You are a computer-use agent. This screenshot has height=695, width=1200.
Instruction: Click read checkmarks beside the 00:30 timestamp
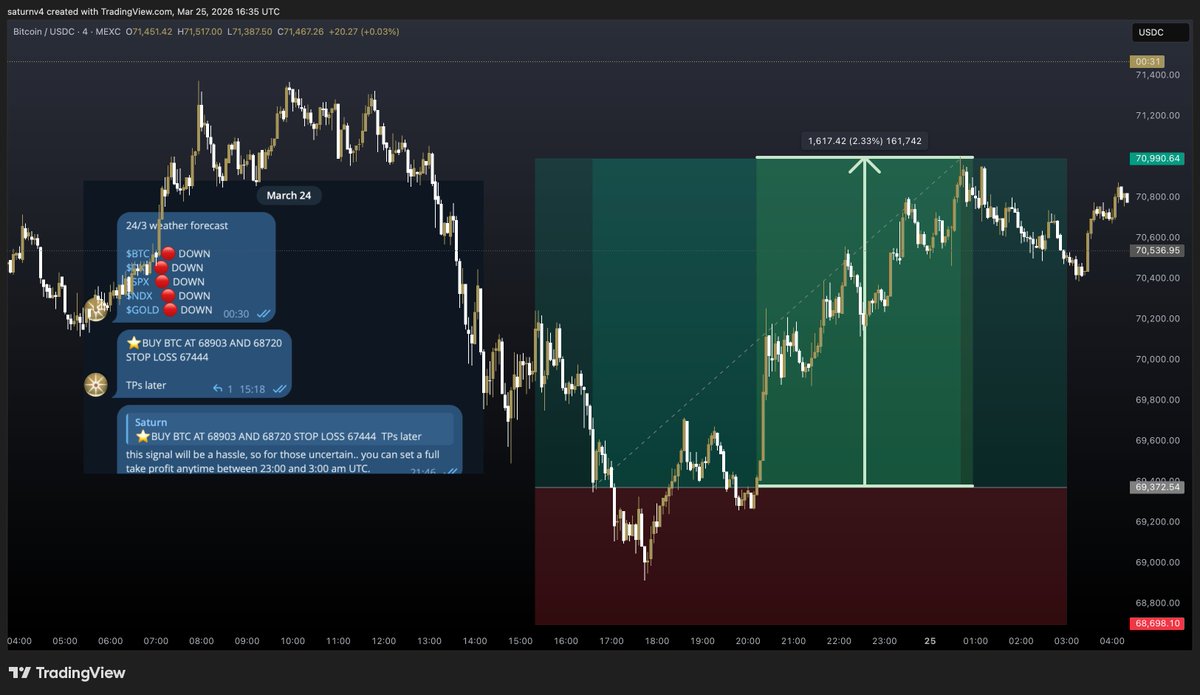click(264, 314)
